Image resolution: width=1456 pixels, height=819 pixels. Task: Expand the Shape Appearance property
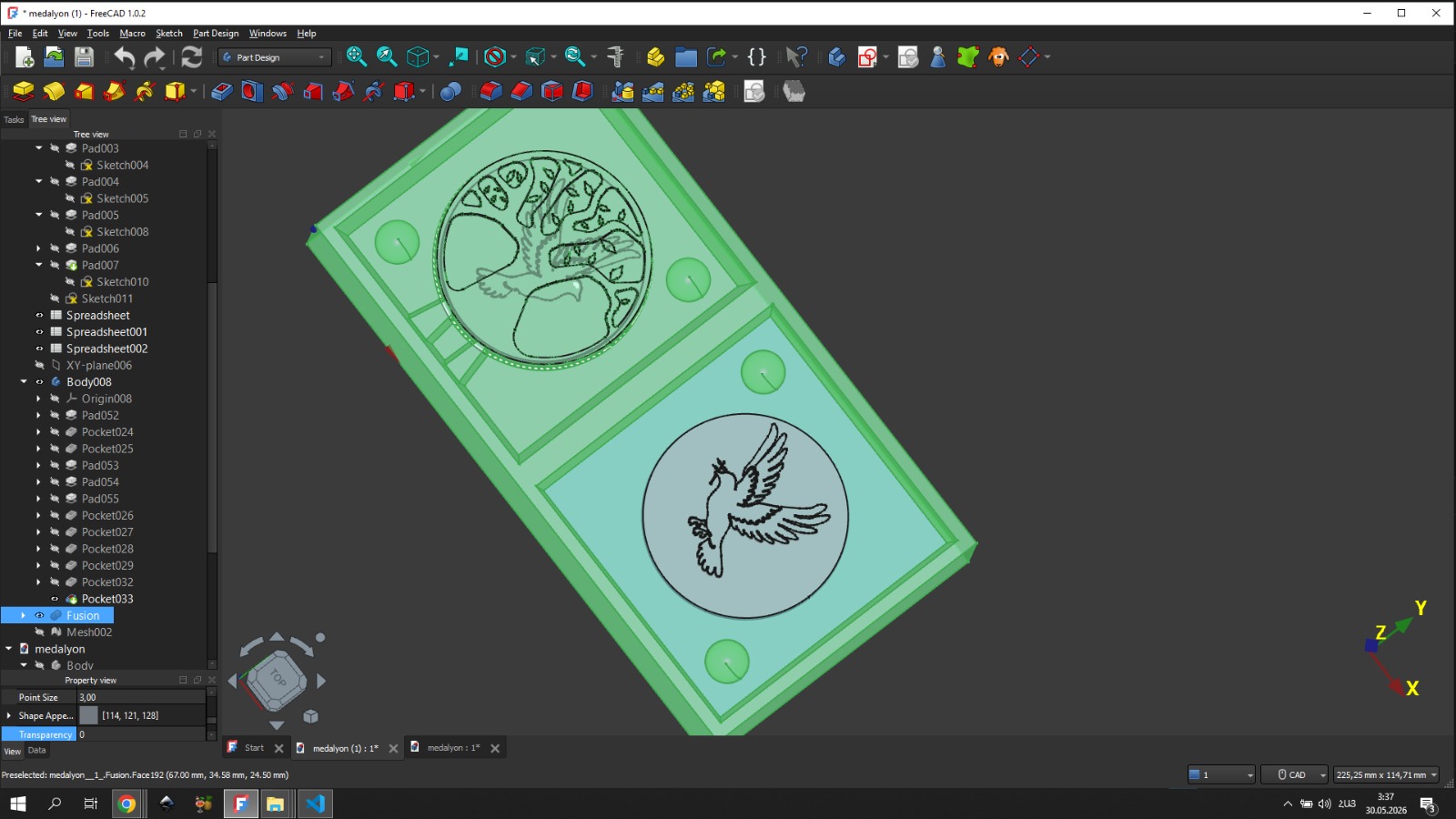9,715
